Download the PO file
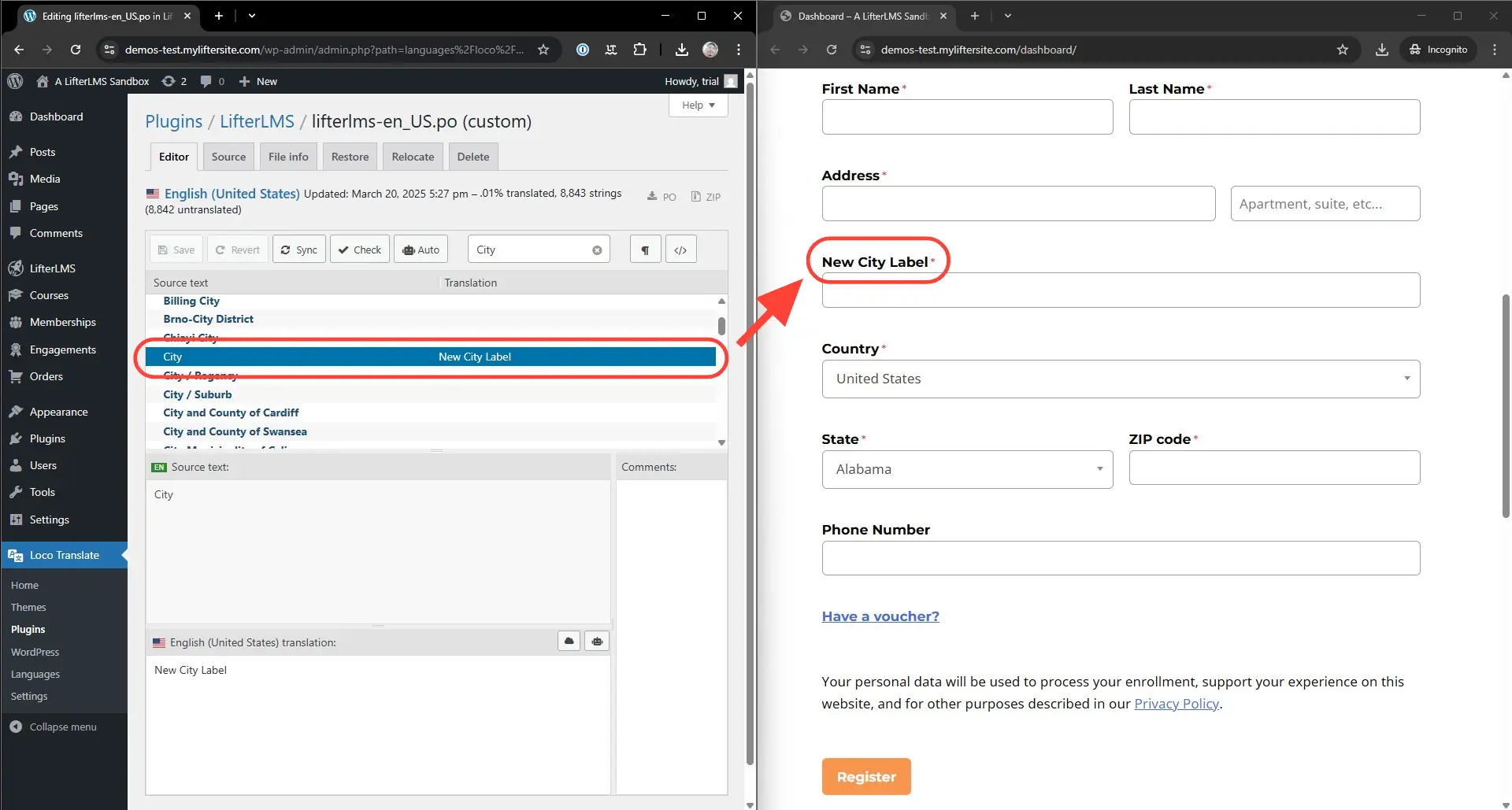This screenshot has height=810, width=1512. tap(661, 197)
